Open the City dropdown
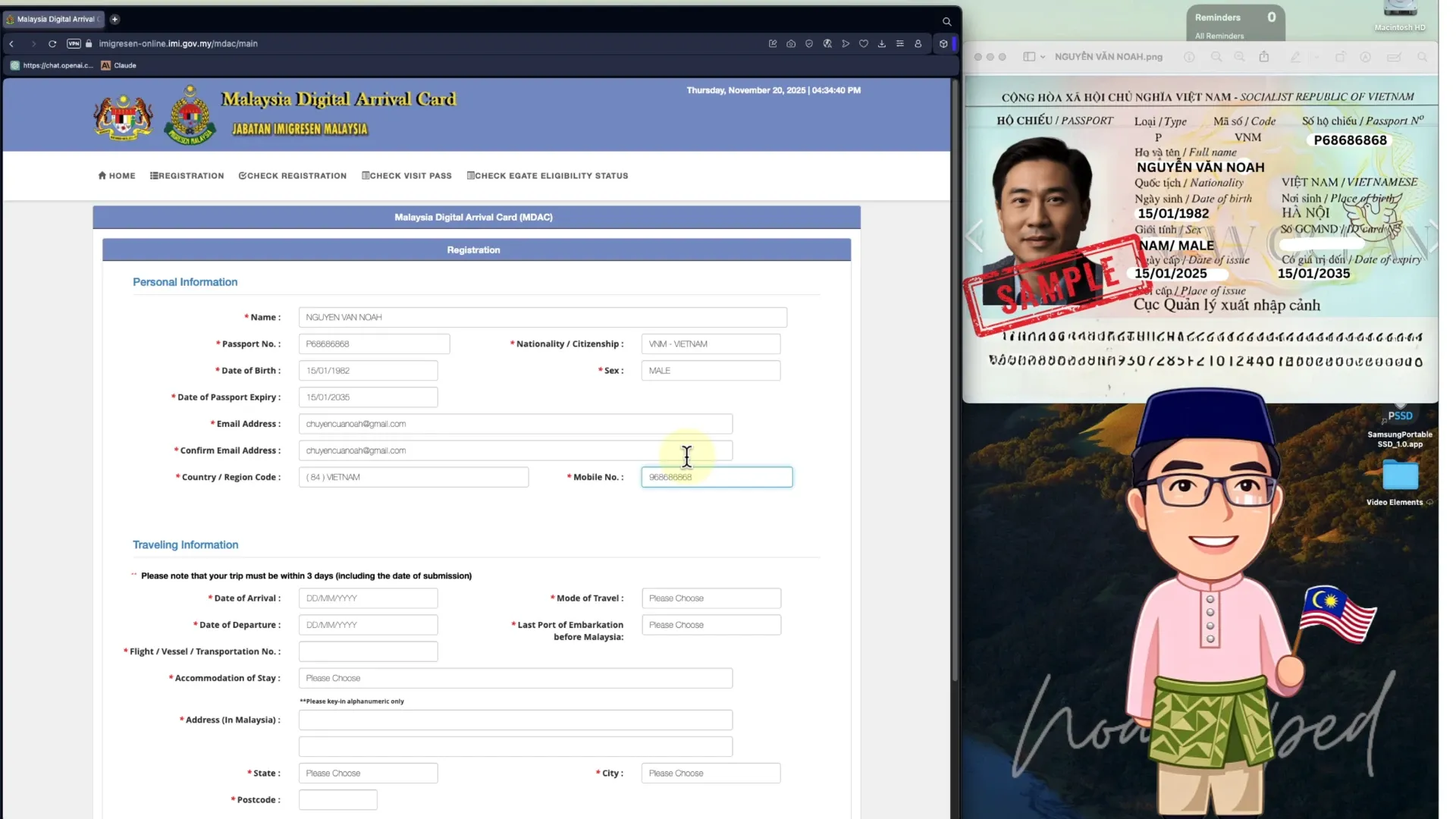 (x=711, y=773)
